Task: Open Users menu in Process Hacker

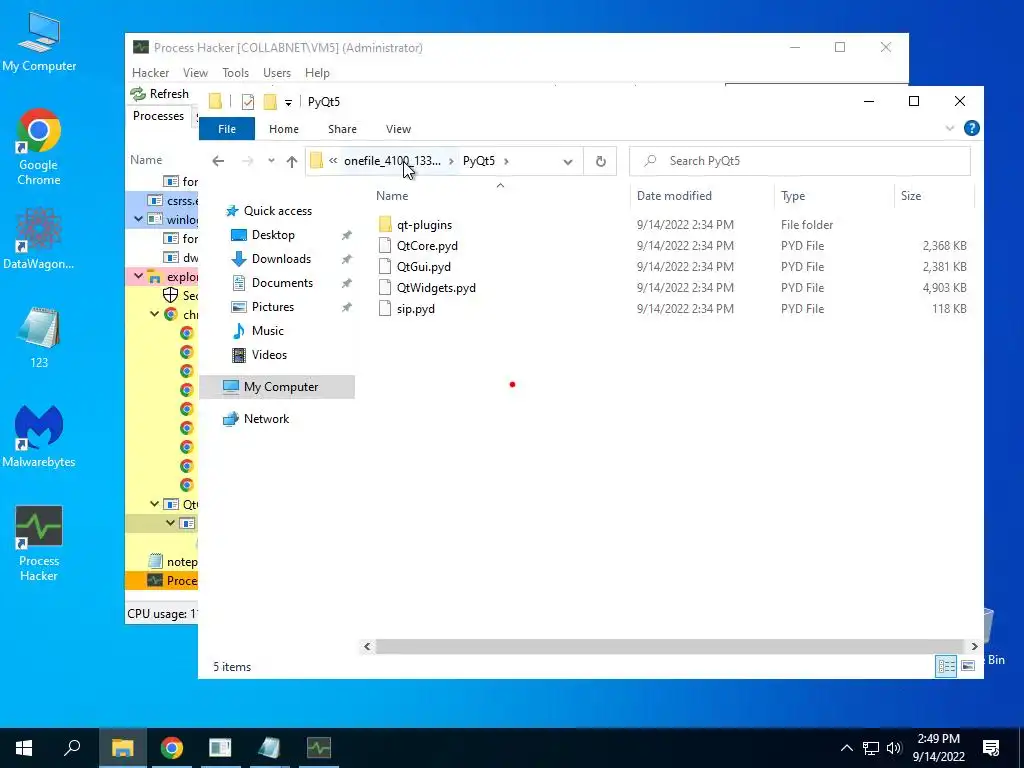Action: click(277, 72)
